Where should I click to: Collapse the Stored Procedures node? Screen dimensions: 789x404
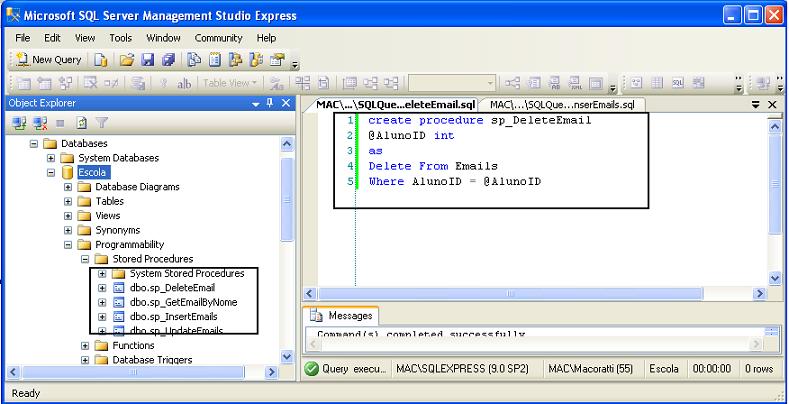point(85,259)
